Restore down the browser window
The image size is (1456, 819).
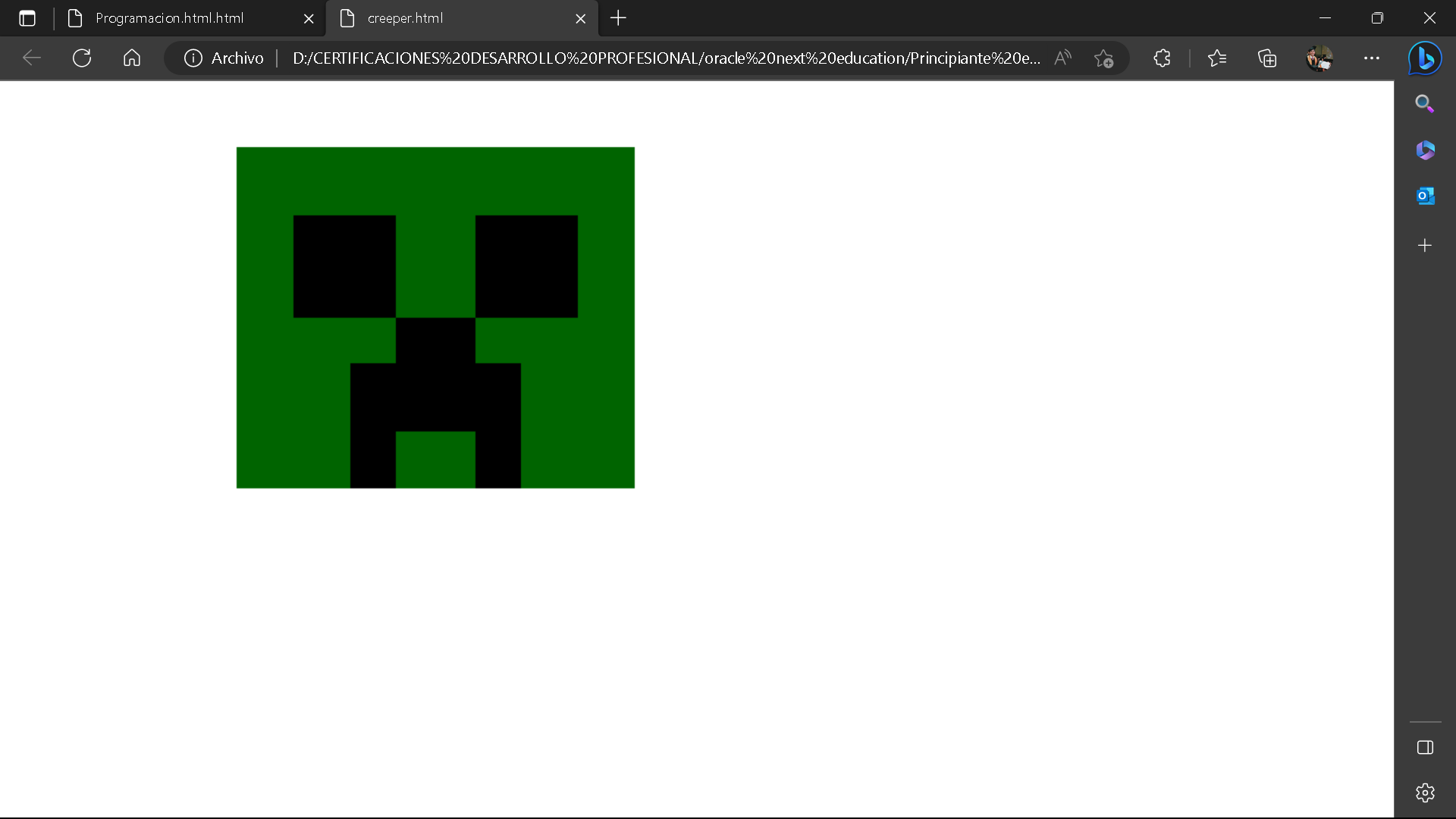tap(1377, 18)
